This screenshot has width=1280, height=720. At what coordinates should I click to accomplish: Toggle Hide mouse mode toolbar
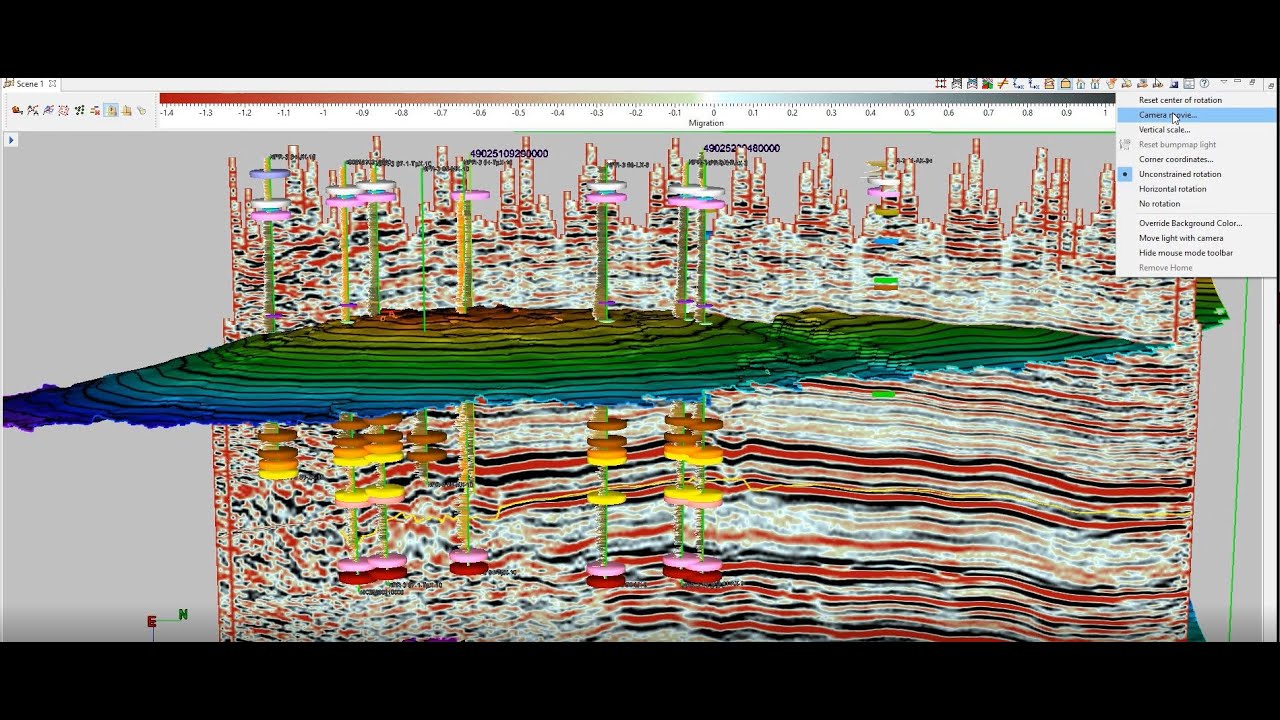pyautogui.click(x=1196, y=253)
